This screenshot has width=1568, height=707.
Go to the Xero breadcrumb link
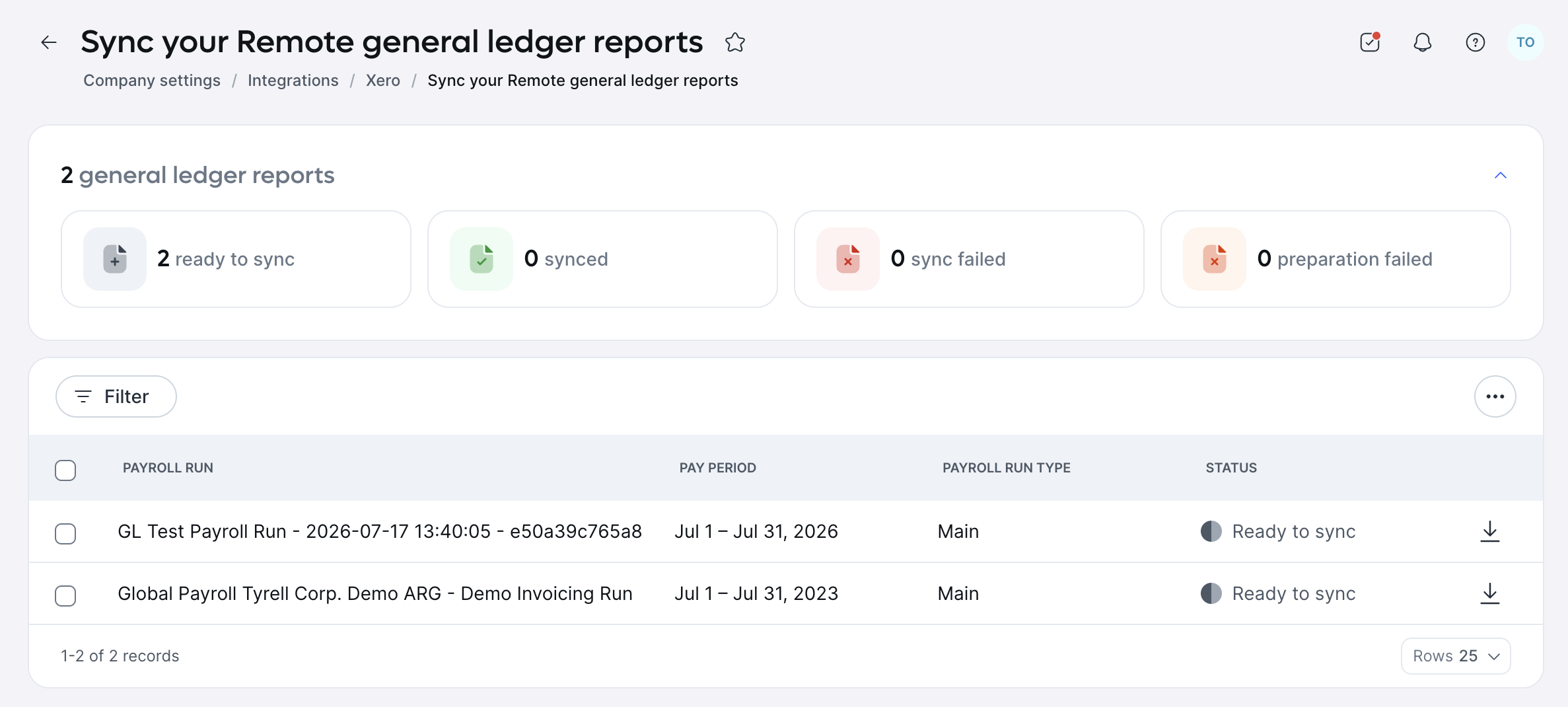pos(383,81)
